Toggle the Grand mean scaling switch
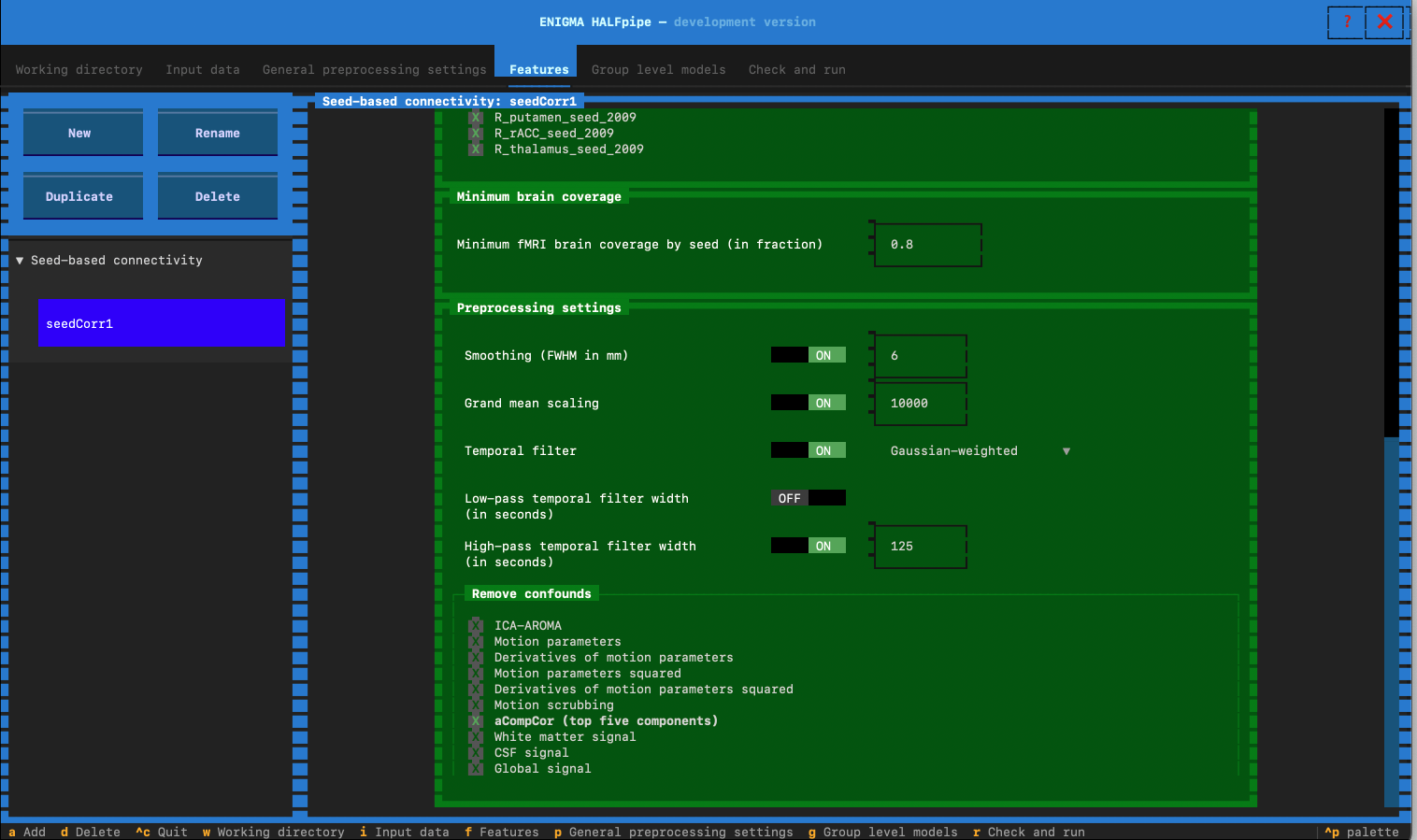 click(809, 403)
